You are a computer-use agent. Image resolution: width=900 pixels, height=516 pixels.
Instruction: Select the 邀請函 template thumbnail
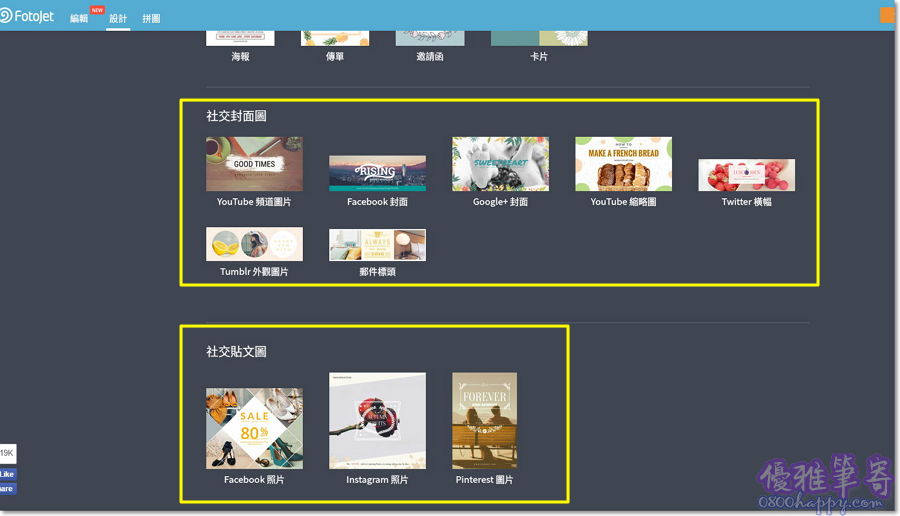click(430, 38)
